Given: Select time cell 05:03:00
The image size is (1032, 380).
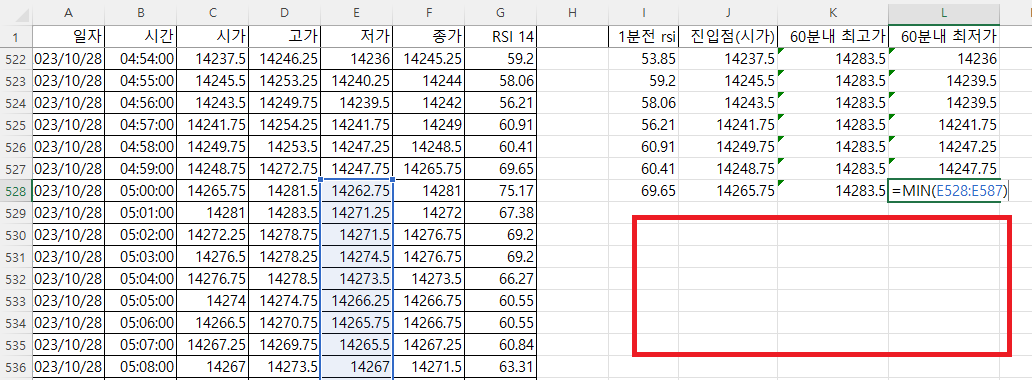Looking at the screenshot, I should (140, 256).
